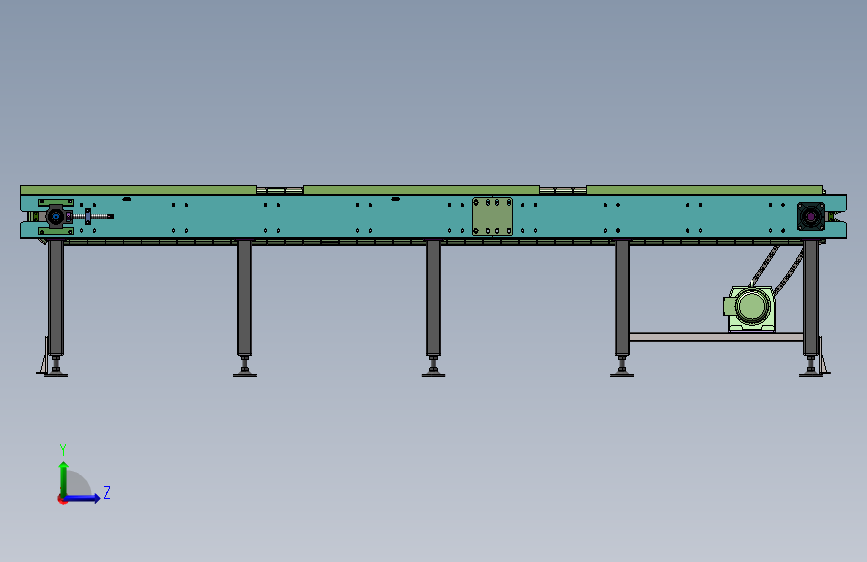867x562 pixels.
Task: Select the tail bearing unit at the left end
Action: [x=56, y=216]
